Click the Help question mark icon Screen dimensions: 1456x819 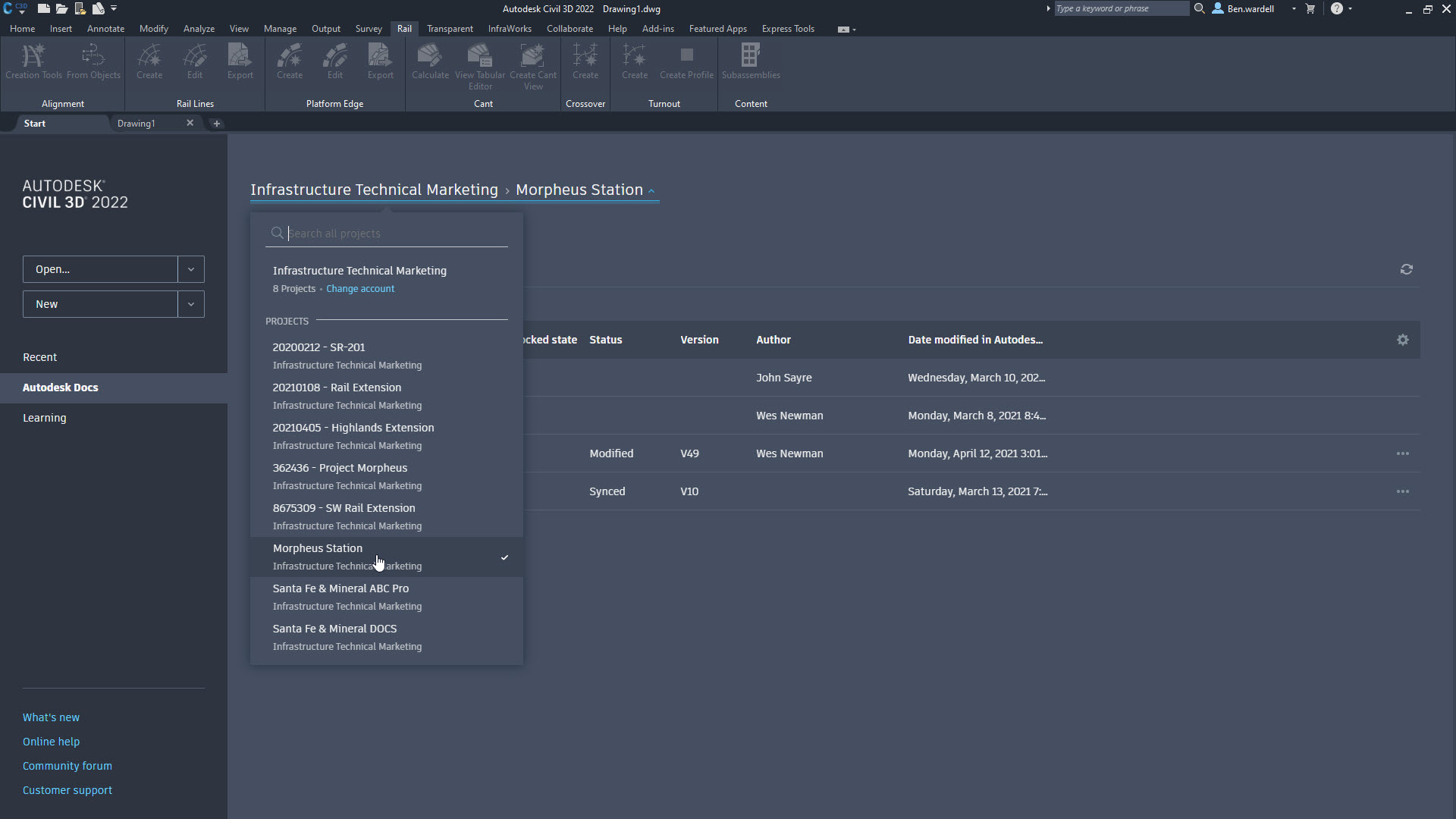coord(1337,8)
